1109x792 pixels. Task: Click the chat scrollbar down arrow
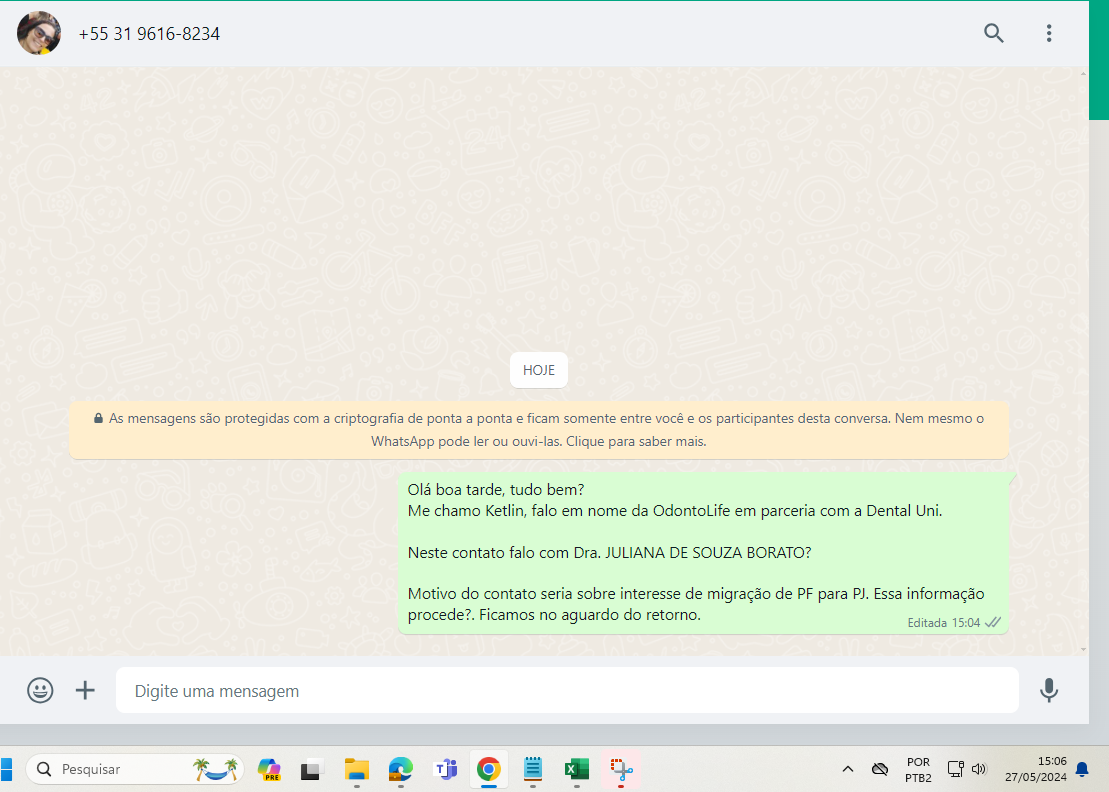coord(1084,649)
